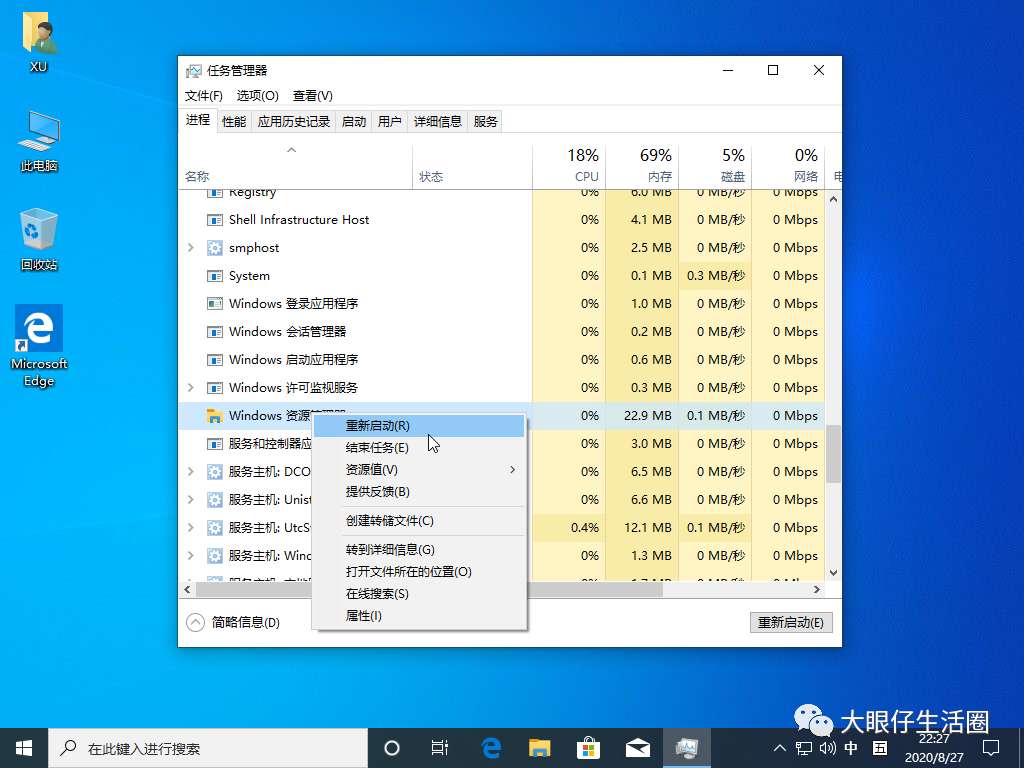Open the 回收站 desktop icon
Image resolution: width=1024 pixels, height=768 pixels.
click(38, 232)
